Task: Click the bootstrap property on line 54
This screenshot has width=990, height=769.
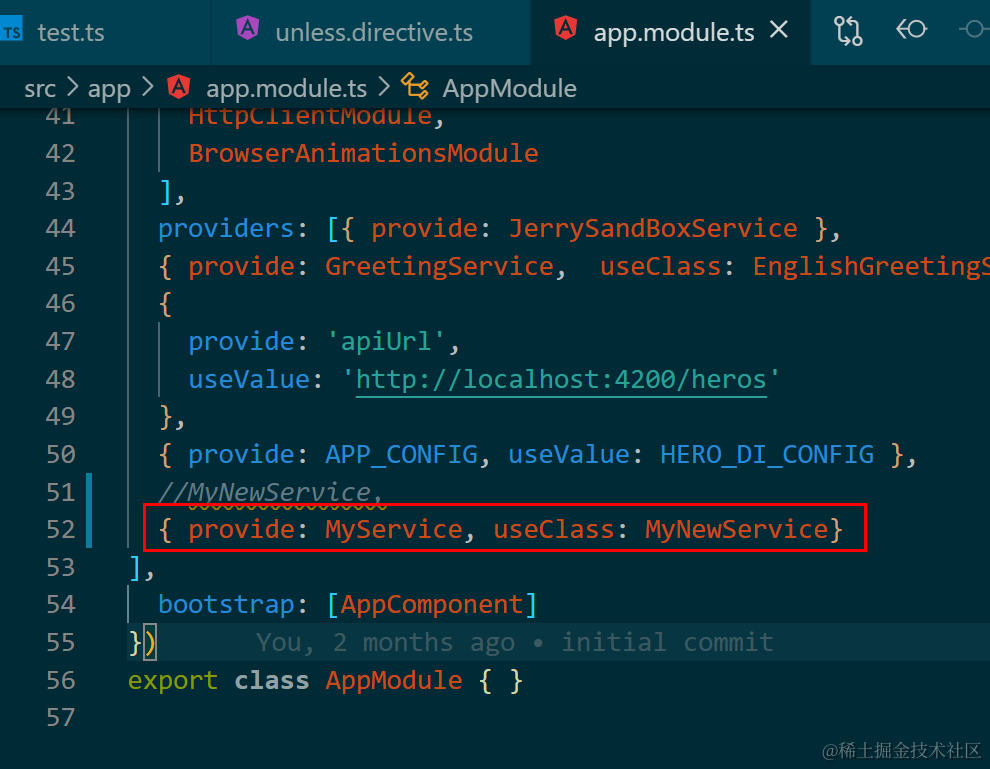Action: point(226,605)
